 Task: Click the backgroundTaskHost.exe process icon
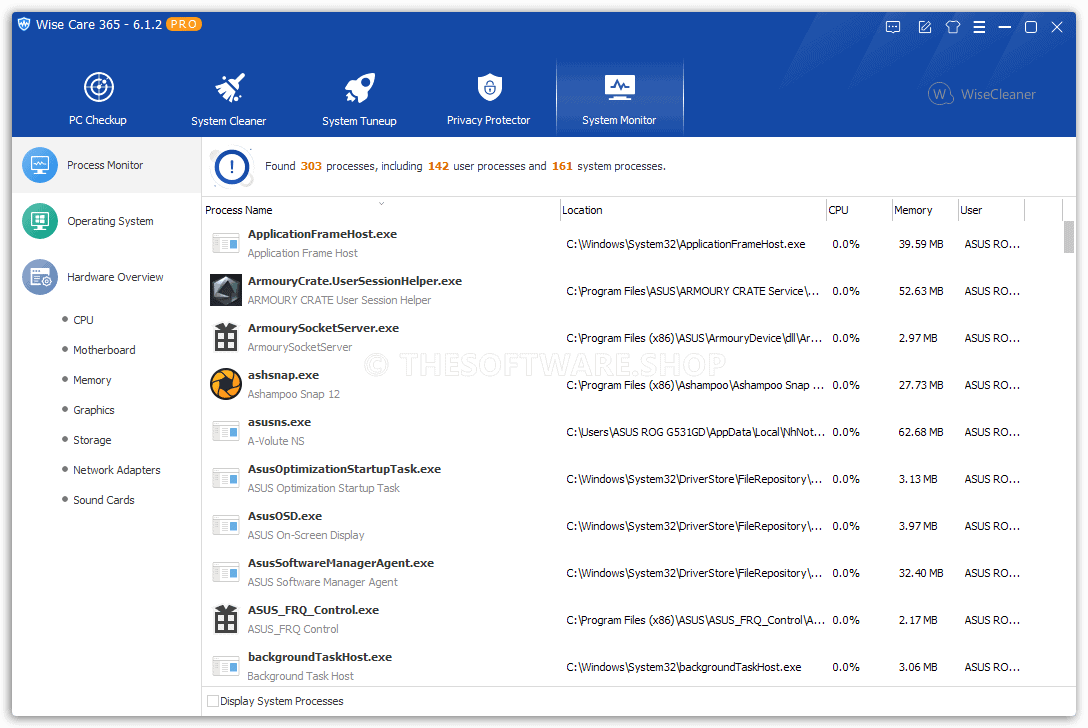click(226, 666)
